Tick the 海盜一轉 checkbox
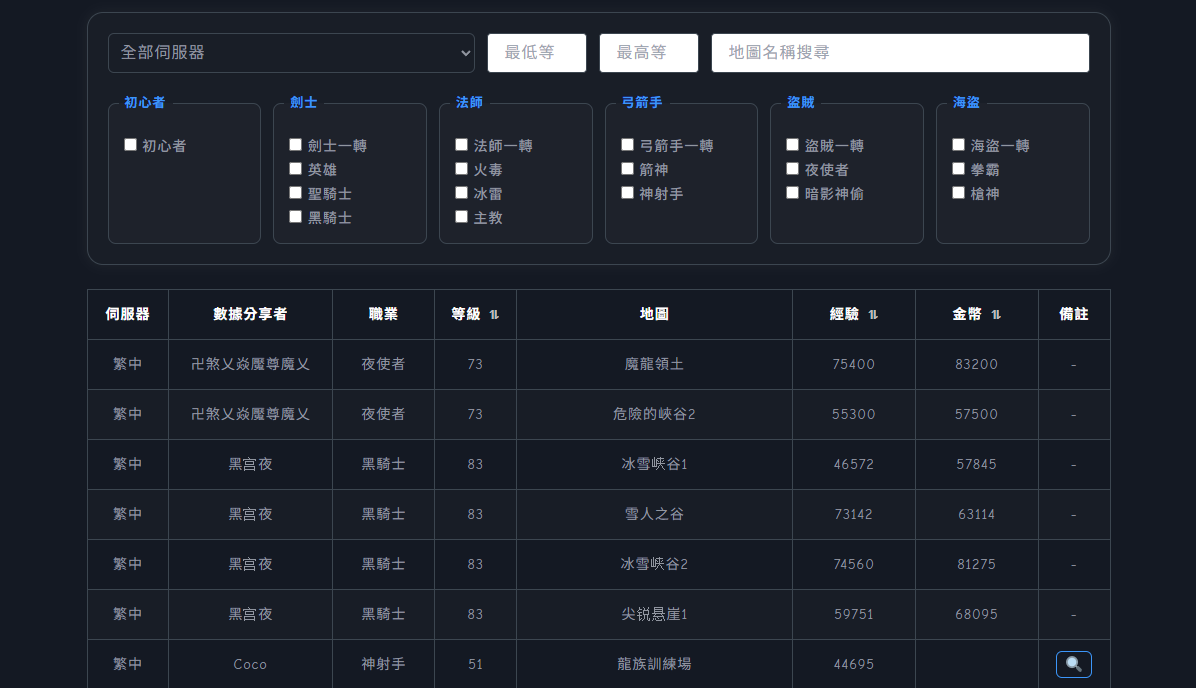Viewport: 1196px width, 688px height. coord(959,144)
